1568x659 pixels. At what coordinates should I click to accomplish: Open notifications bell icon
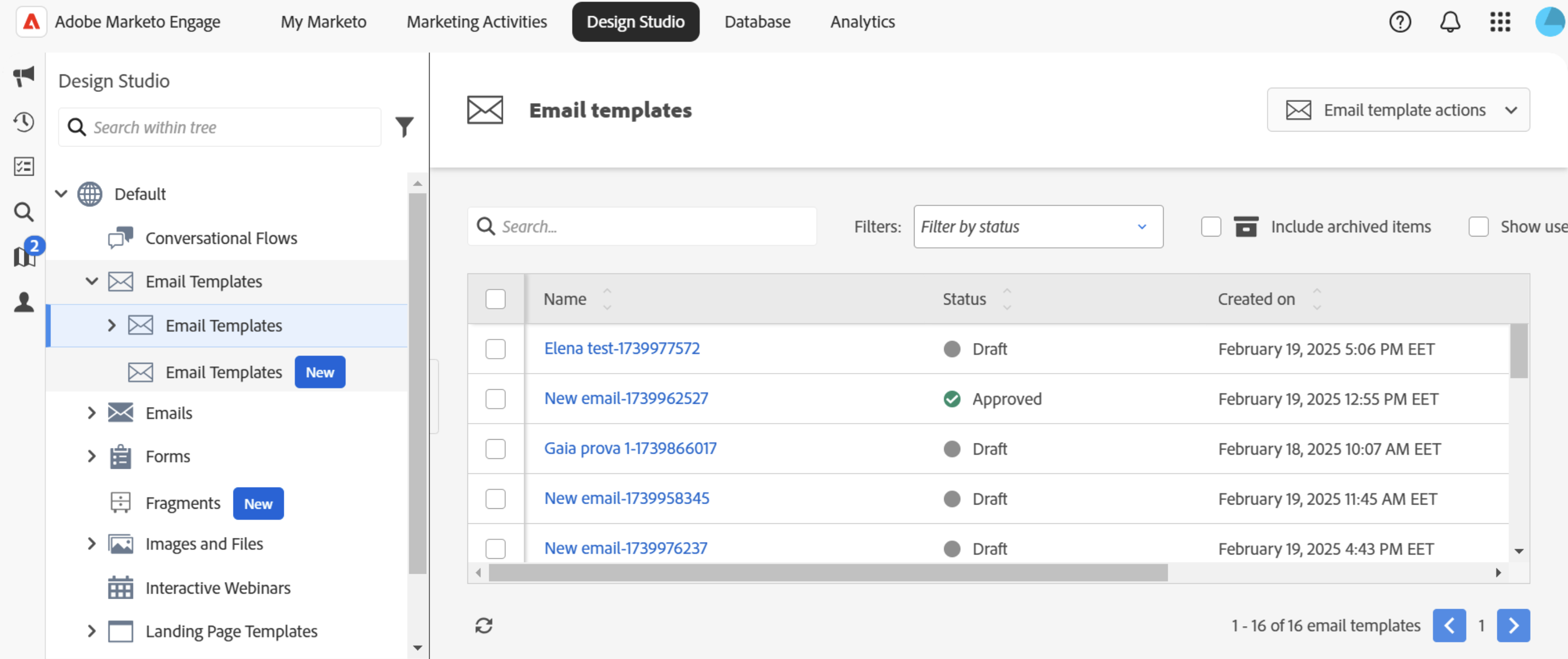point(1450,22)
